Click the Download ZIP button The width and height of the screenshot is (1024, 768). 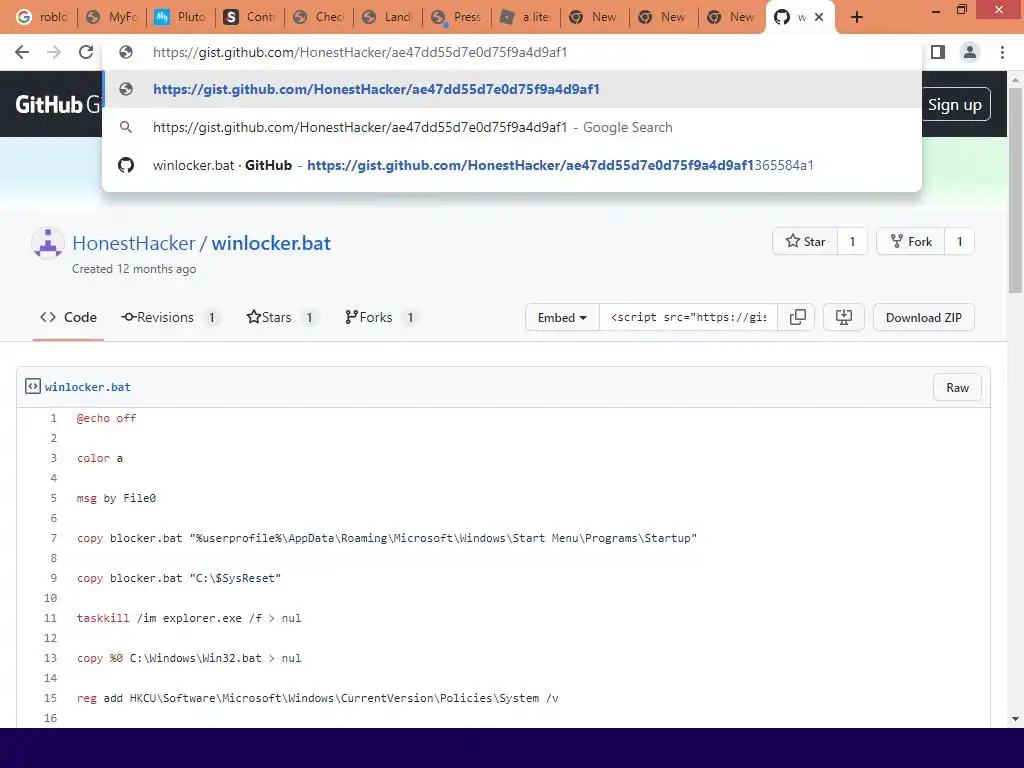[923, 317]
